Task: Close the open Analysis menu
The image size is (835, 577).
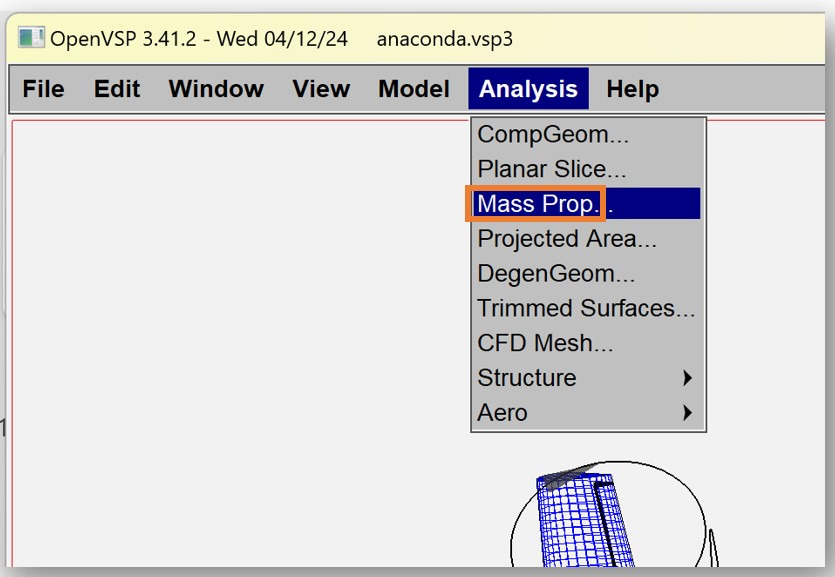Action: coord(528,89)
